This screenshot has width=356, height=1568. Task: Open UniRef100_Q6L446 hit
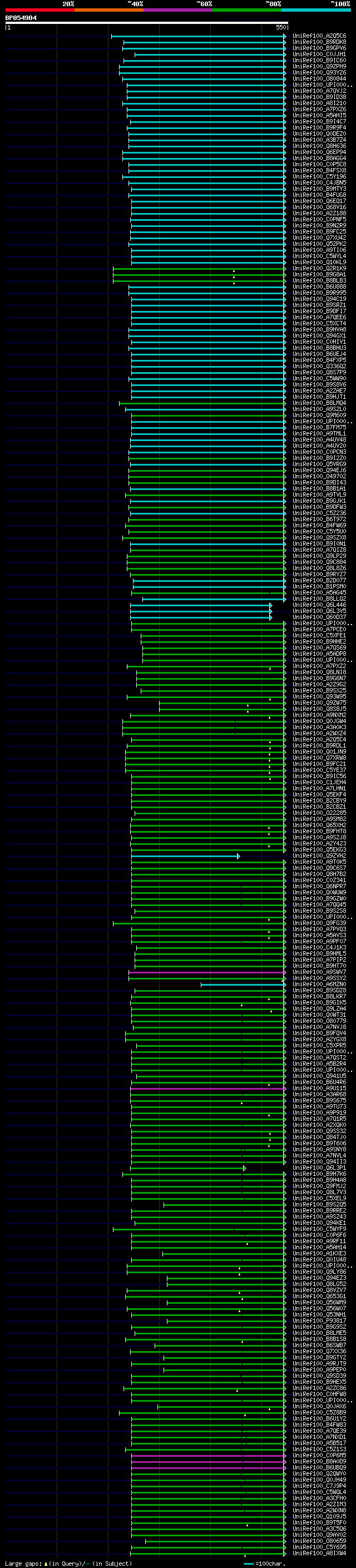(319, 605)
